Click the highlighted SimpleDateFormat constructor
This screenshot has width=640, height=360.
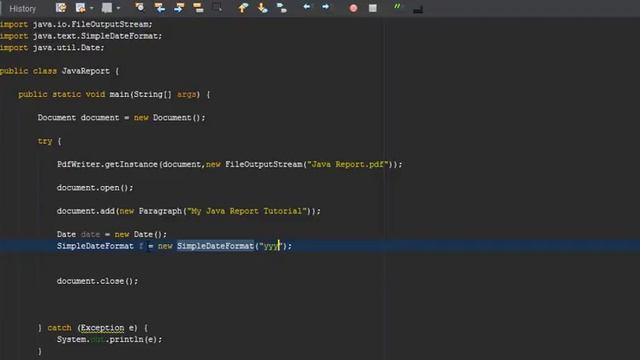(x=215, y=246)
